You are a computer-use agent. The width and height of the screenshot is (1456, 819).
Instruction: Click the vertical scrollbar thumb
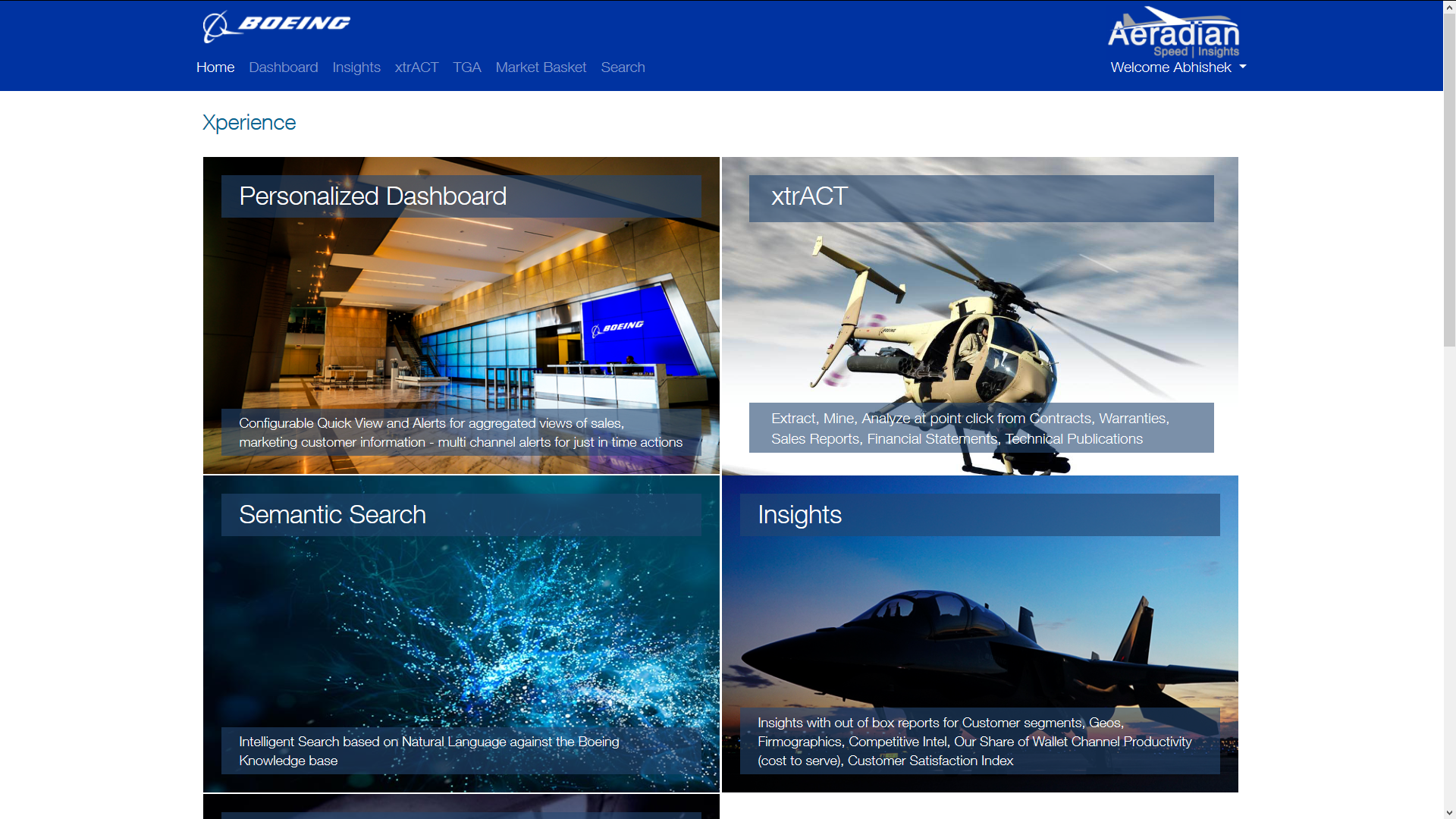pyautogui.click(x=1449, y=180)
